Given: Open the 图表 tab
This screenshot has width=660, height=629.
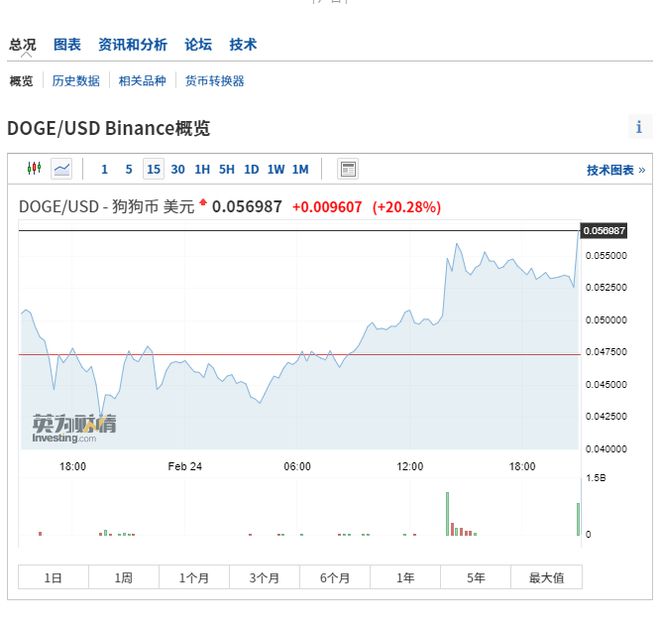Looking at the screenshot, I should tap(67, 45).
